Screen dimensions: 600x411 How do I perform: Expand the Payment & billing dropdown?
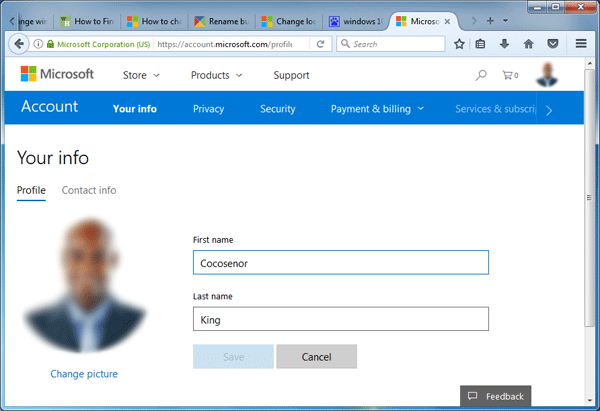(x=377, y=109)
